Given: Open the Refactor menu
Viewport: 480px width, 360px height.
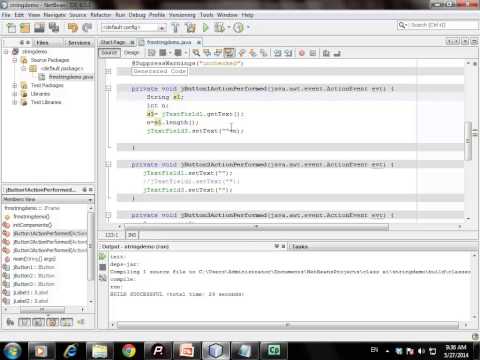Looking at the screenshot, I should coord(101,15).
